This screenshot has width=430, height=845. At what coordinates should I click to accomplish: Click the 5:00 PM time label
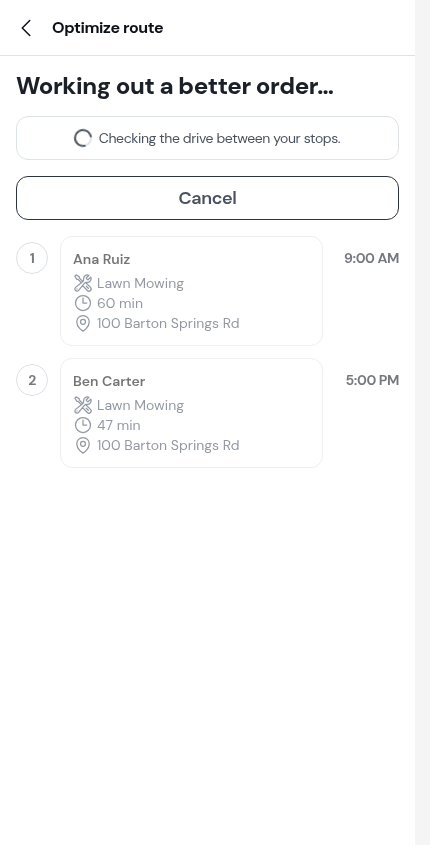coord(372,380)
